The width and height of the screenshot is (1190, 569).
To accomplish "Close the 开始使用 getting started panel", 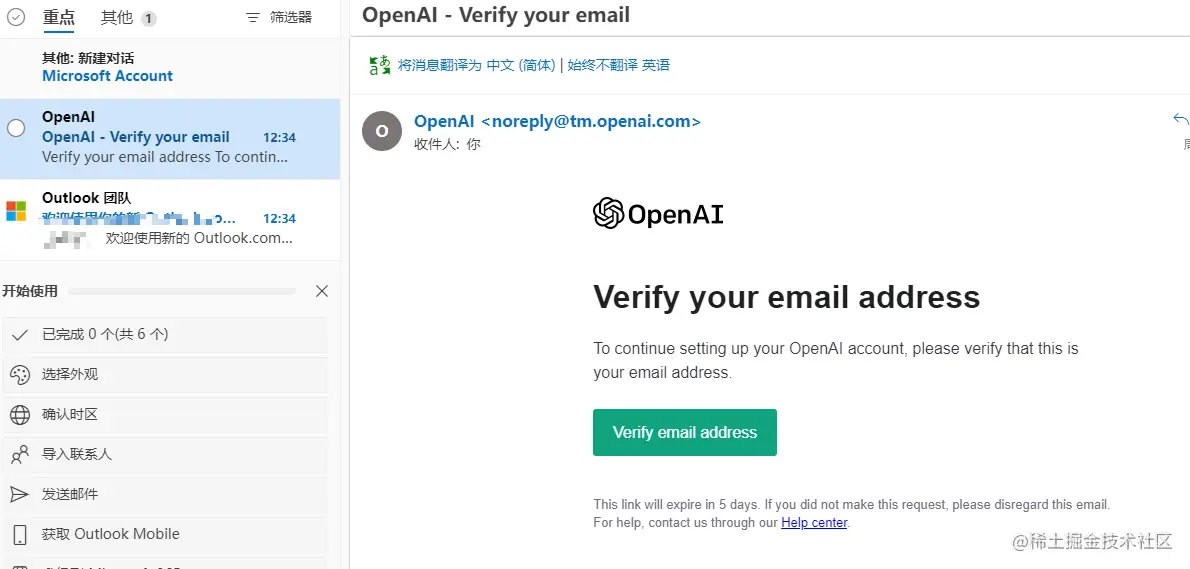I will click(x=322, y=291).
